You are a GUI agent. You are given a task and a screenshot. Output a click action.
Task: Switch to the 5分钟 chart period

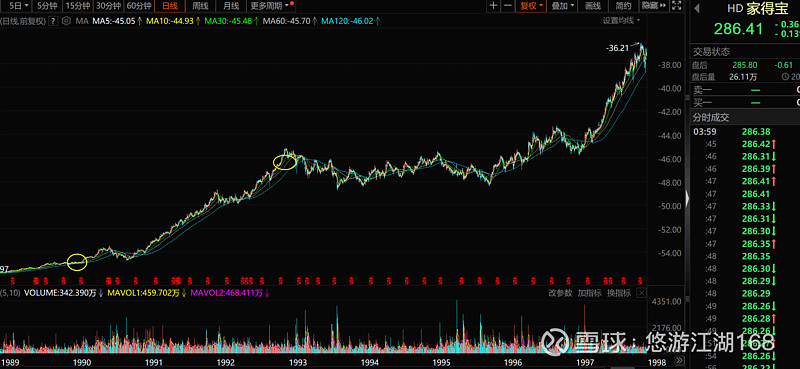[x=47, y=6]
